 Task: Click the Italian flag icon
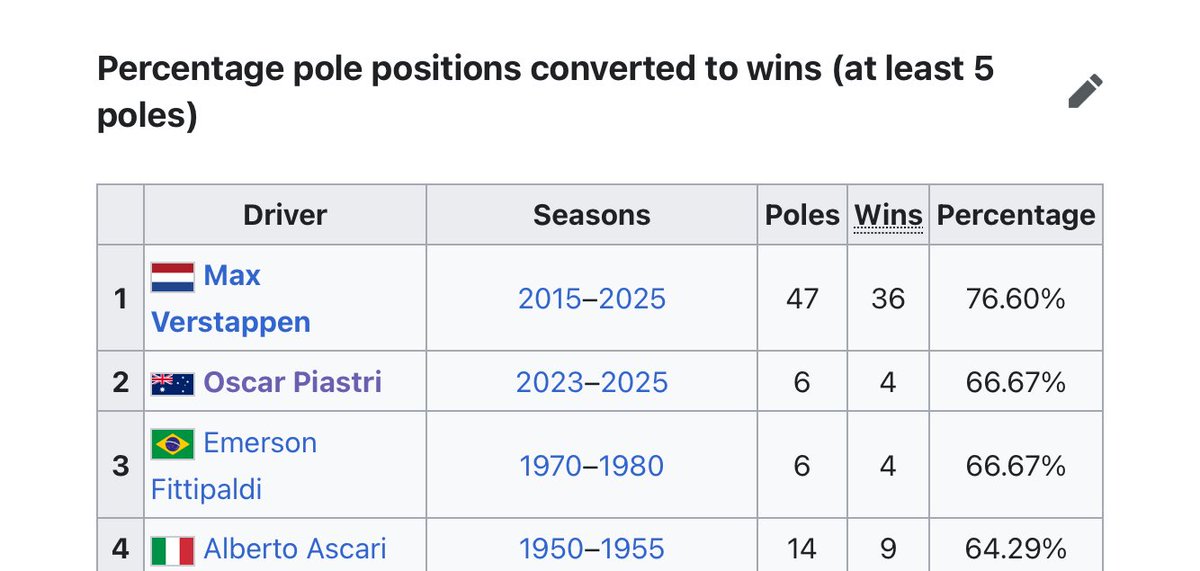pyautogui.click(x=172, y=550)
